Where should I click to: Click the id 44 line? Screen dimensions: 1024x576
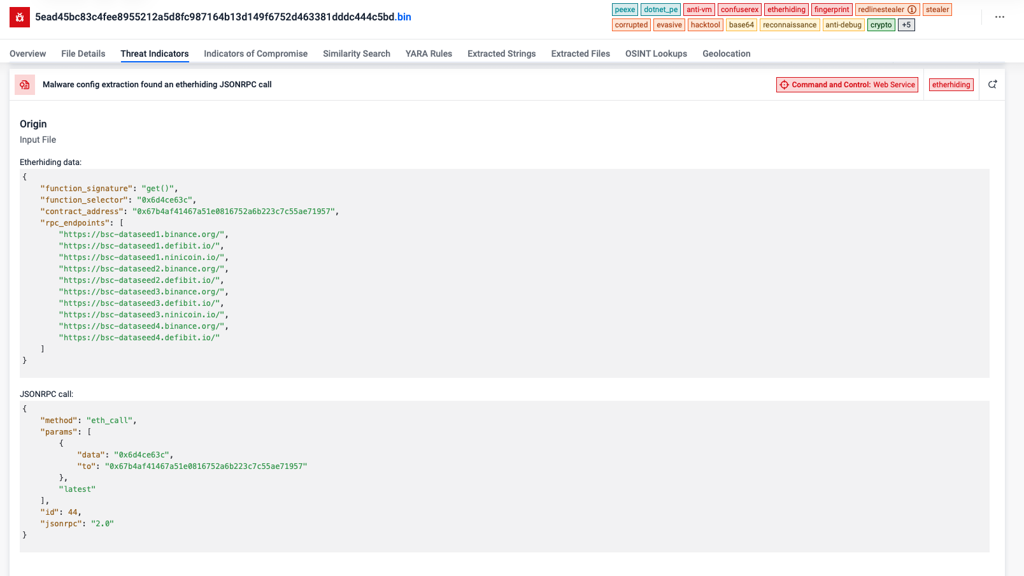[61, 513]
